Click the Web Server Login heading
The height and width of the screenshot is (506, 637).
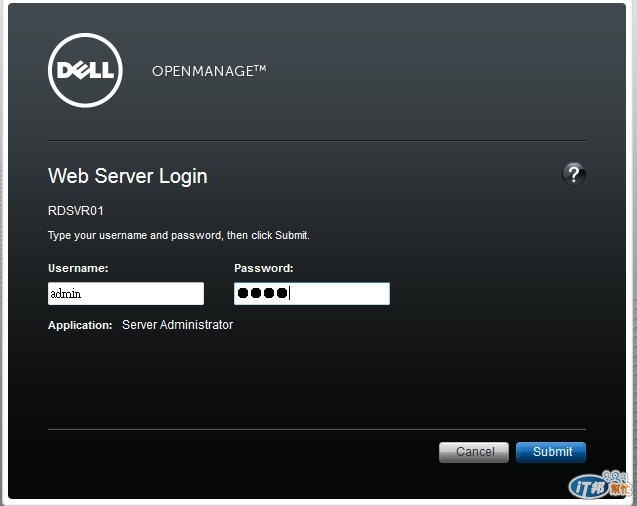(x=128, y=176)
